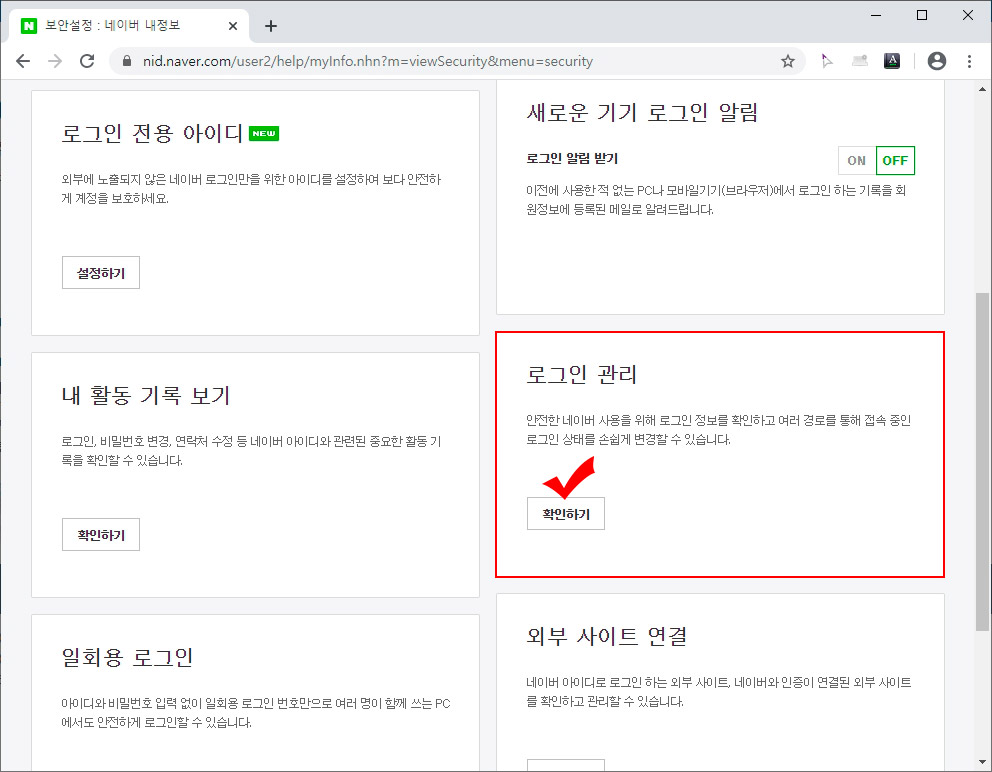This screenshot has width=992, height=772.
Task: View site lock info icon
Action: coord(127,61)
